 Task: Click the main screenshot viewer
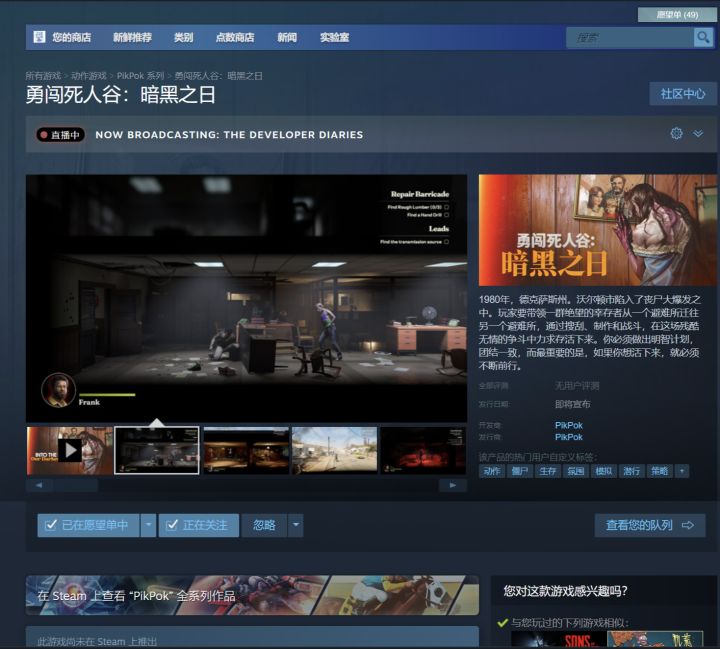(x=246, y=299)
